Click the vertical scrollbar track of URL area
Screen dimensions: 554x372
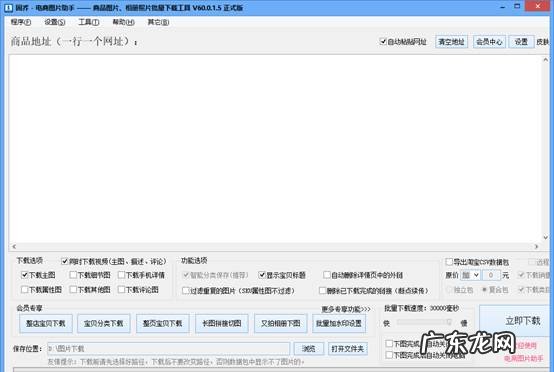click(x=546, y=148)
